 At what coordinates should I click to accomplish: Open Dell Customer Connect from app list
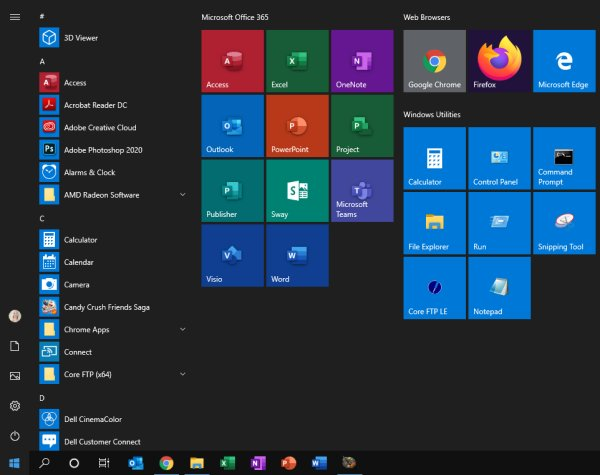click(115, 441)
